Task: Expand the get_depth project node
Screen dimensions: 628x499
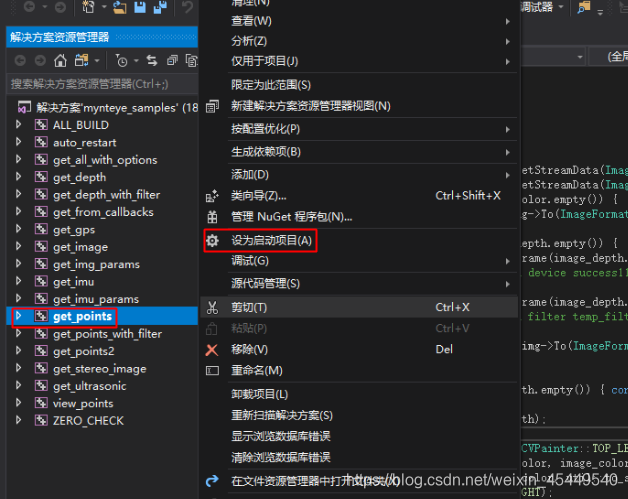Action: pyautogui.click(x=18, y=177)
